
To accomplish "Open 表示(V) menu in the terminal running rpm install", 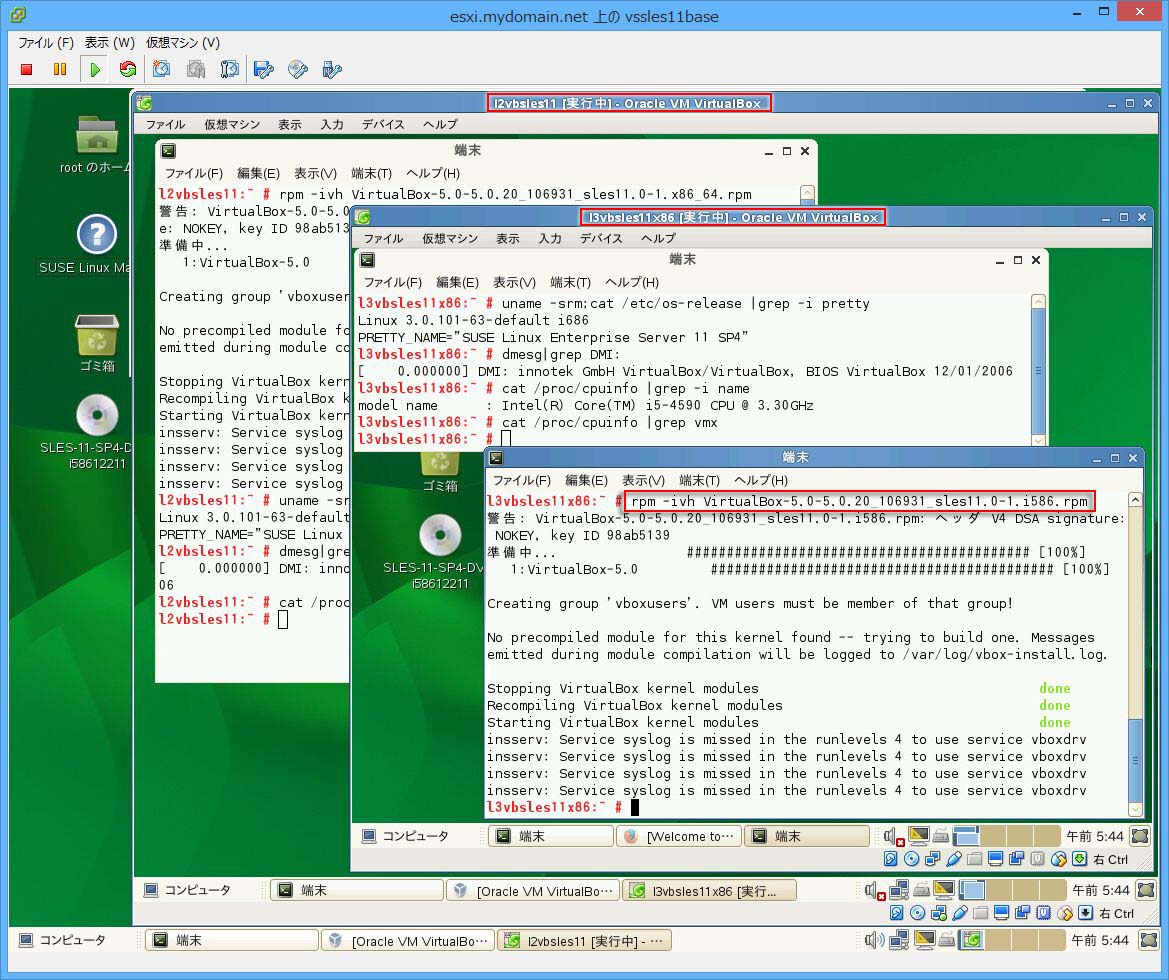I will [x=643, y=480].
